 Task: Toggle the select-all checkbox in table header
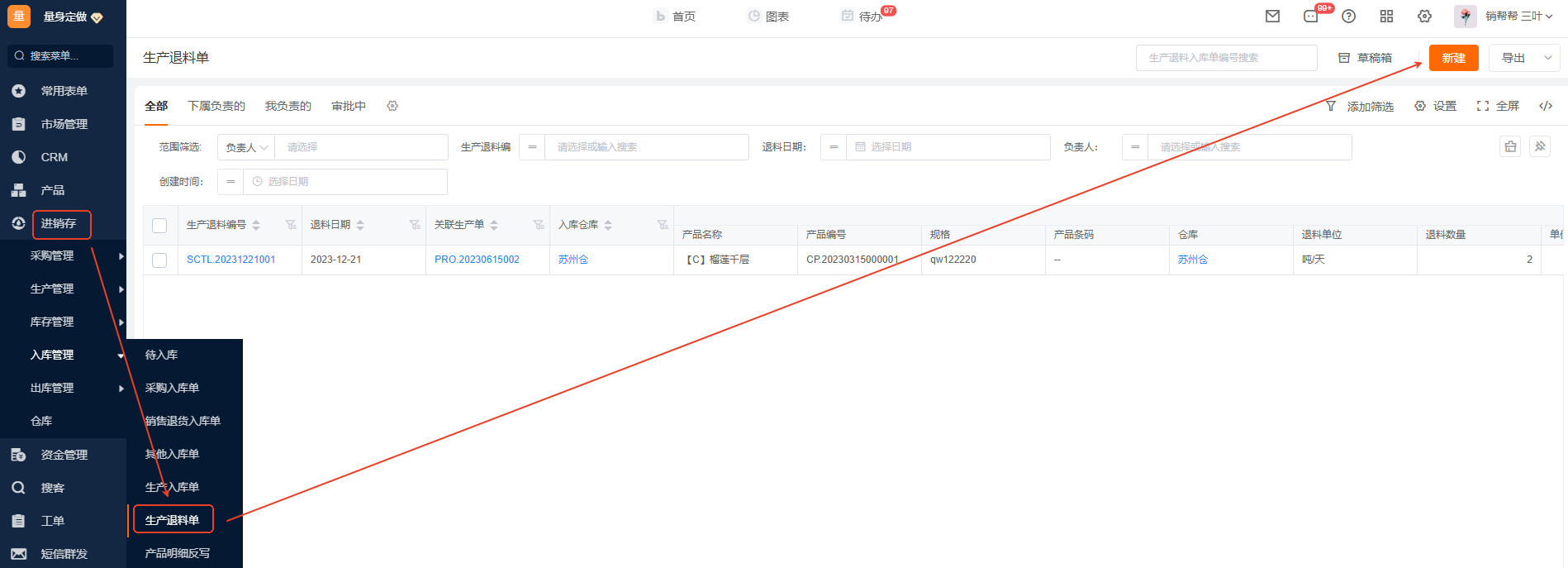(x=159, y=226)
